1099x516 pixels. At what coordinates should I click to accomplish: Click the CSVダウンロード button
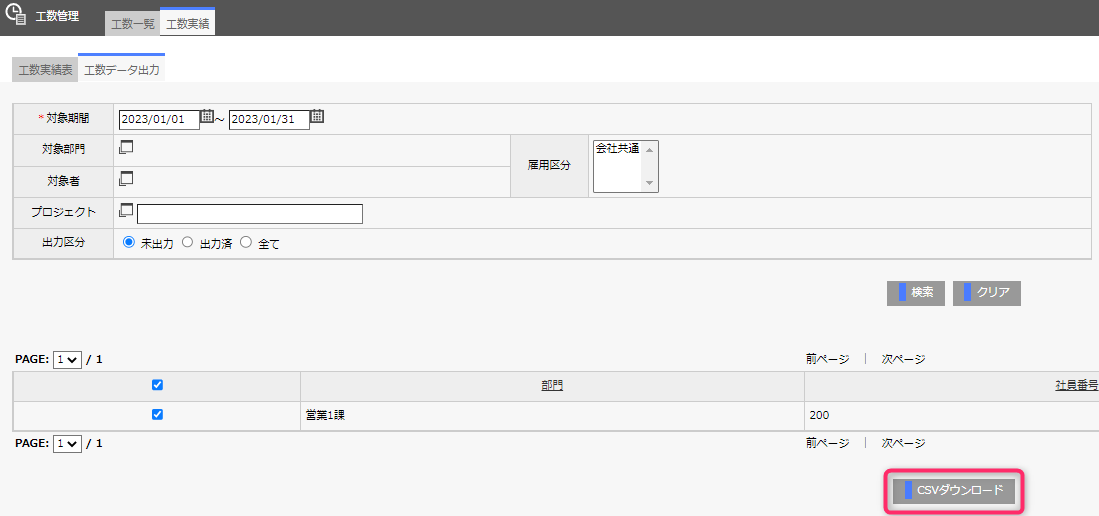coord(954,491)
